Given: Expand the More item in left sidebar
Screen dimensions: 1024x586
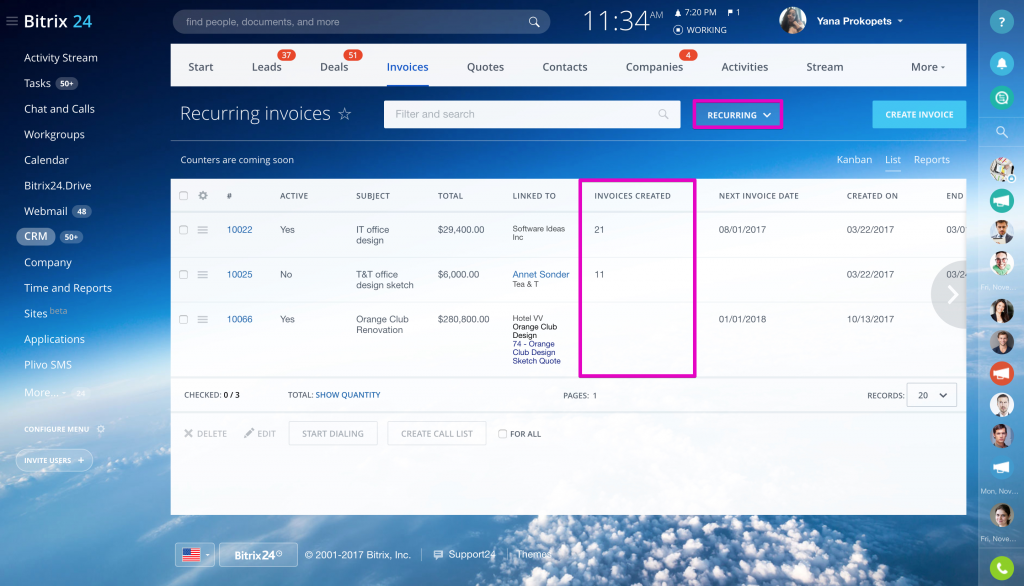Looking at the screenshot, I should 45,393.
